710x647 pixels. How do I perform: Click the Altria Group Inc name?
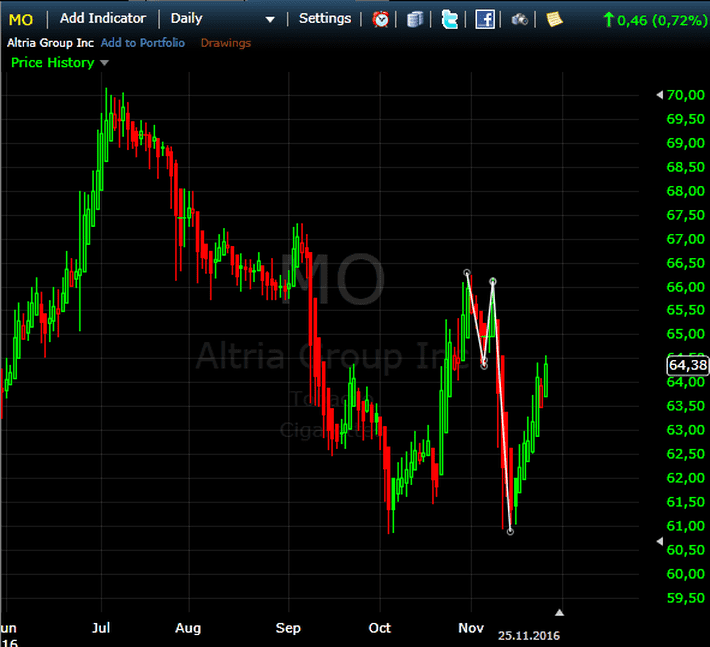[x=50, y=43]
